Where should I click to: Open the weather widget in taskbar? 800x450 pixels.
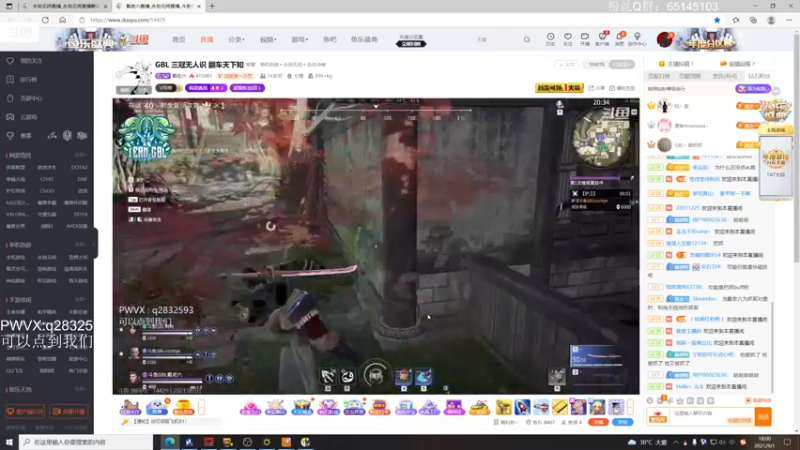[x=648, y=442]
